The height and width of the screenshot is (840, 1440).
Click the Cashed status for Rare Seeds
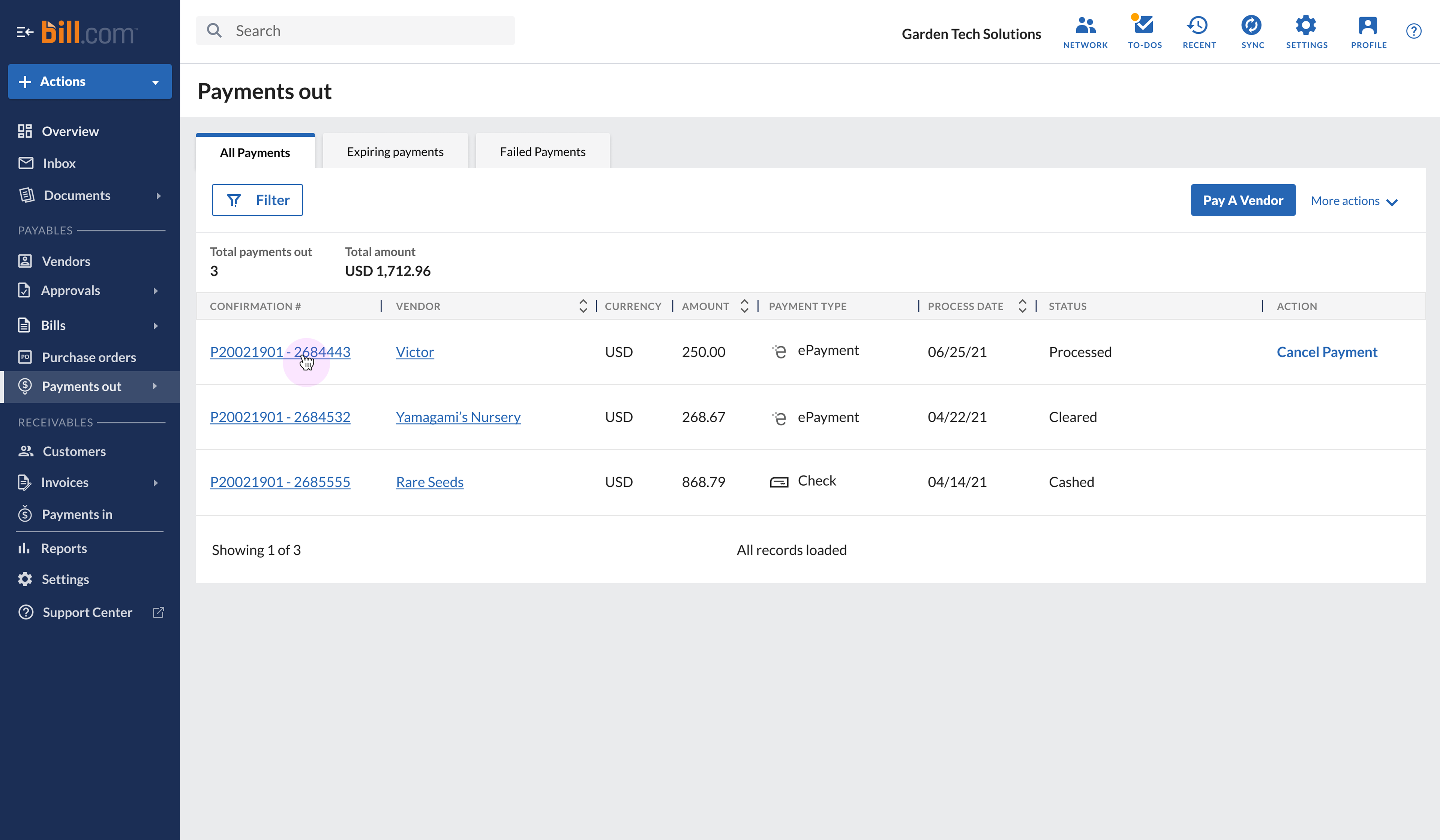pyautogui.click(x=1071, y=482)
